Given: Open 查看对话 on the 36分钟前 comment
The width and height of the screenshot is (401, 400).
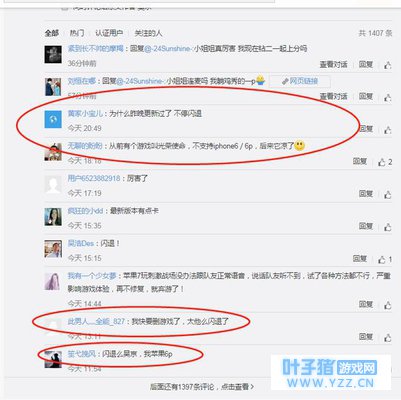Looking at the screenshot, I should 333,64.
